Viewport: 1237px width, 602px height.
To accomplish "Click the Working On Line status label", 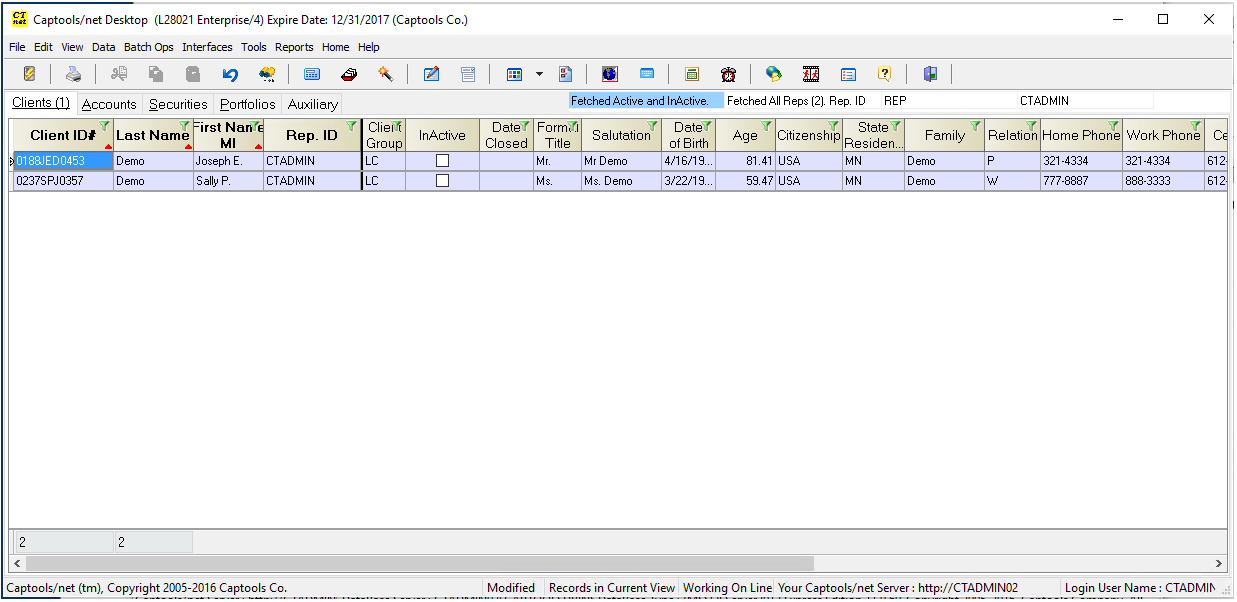I will pyautogui.click(x=727, y=588).
